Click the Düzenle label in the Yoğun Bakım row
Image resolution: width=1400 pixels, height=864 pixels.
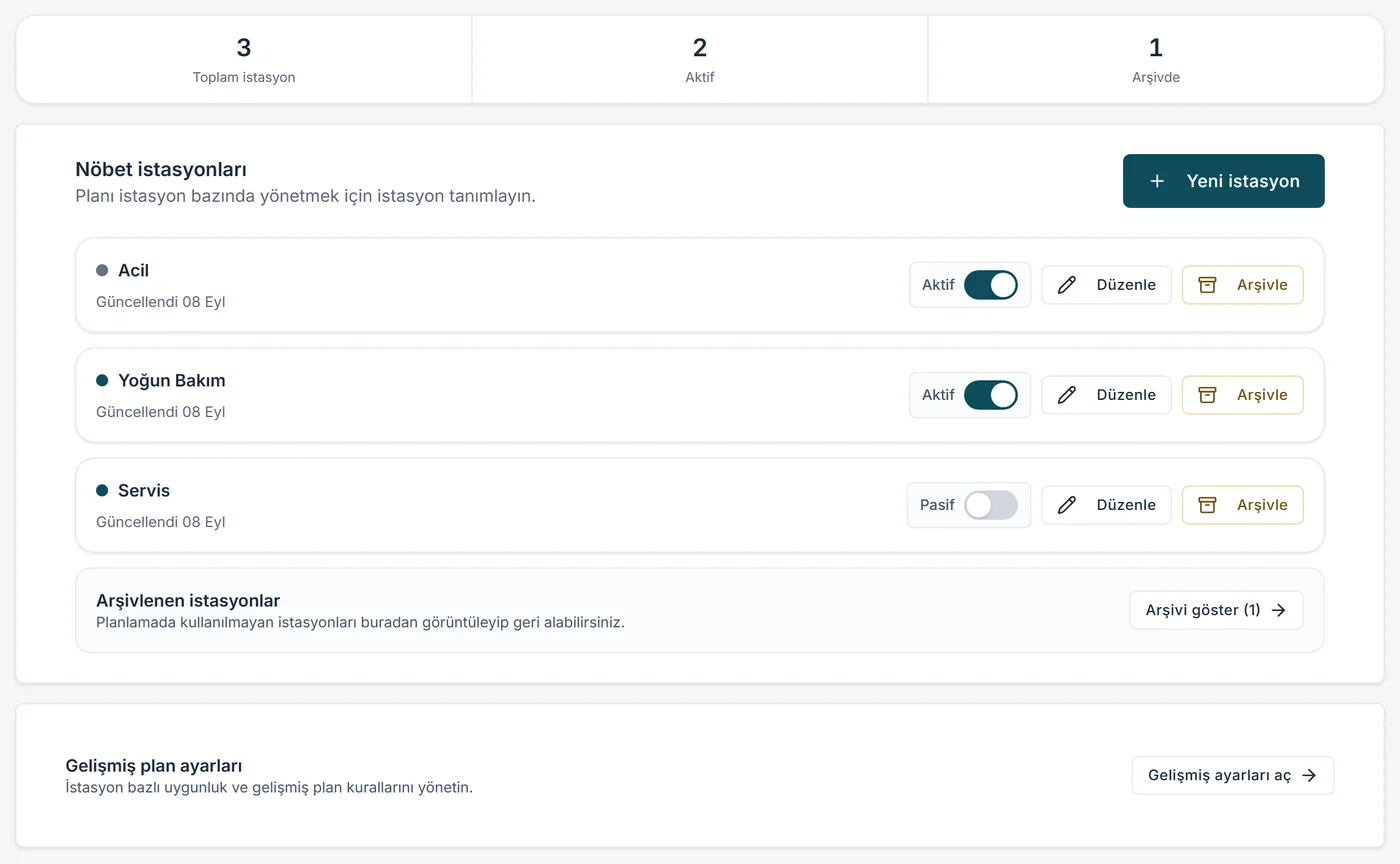1126,395
